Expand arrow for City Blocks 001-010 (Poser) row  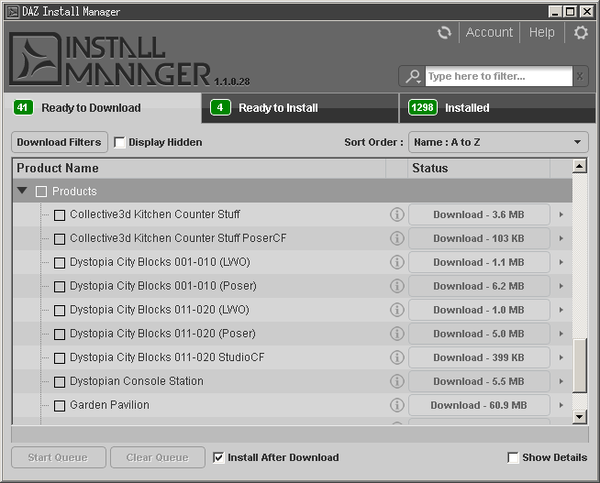561,286
